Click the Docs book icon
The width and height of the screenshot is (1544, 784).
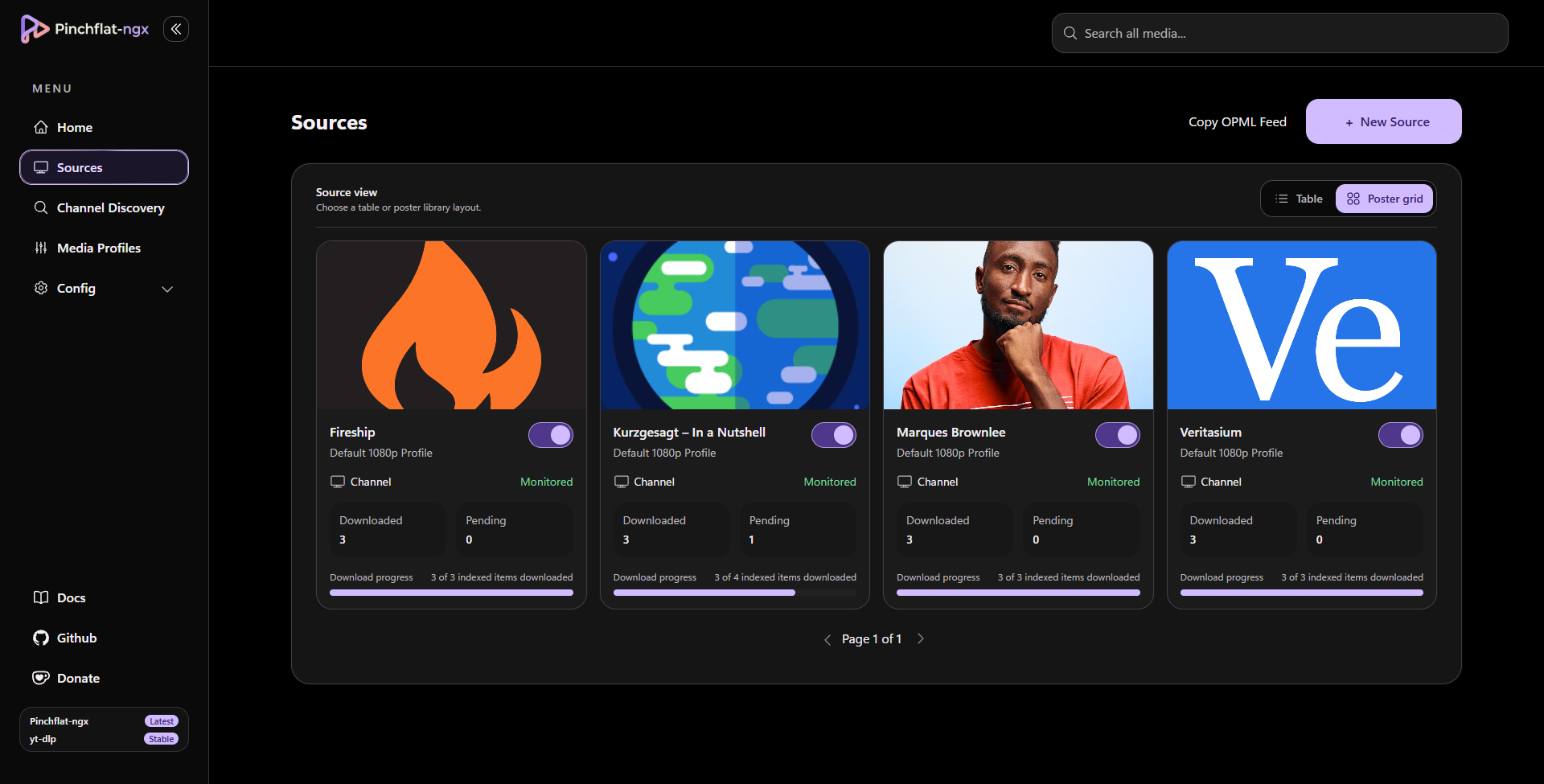coord(41,597)
